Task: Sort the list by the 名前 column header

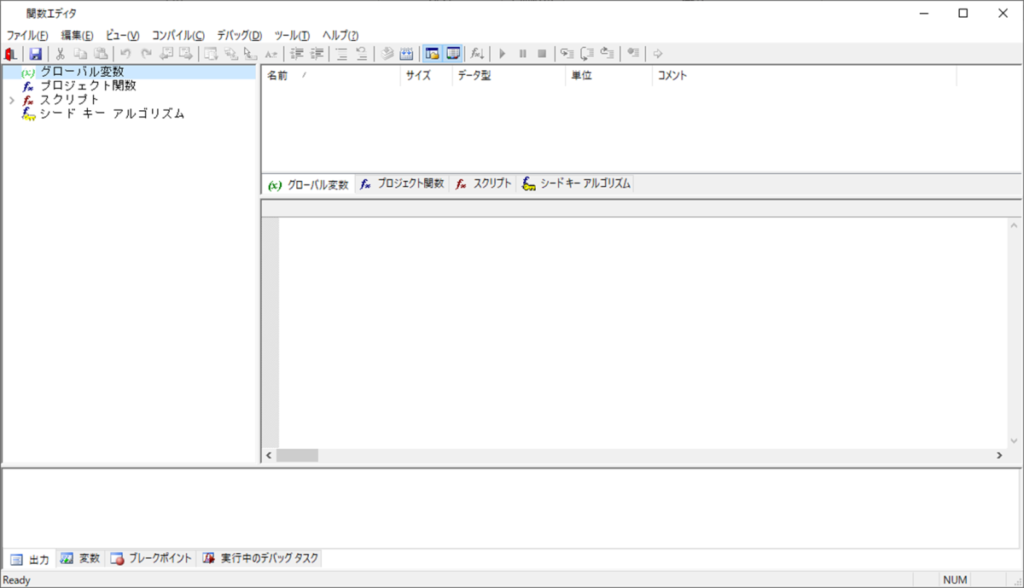Action: [278, 76]
